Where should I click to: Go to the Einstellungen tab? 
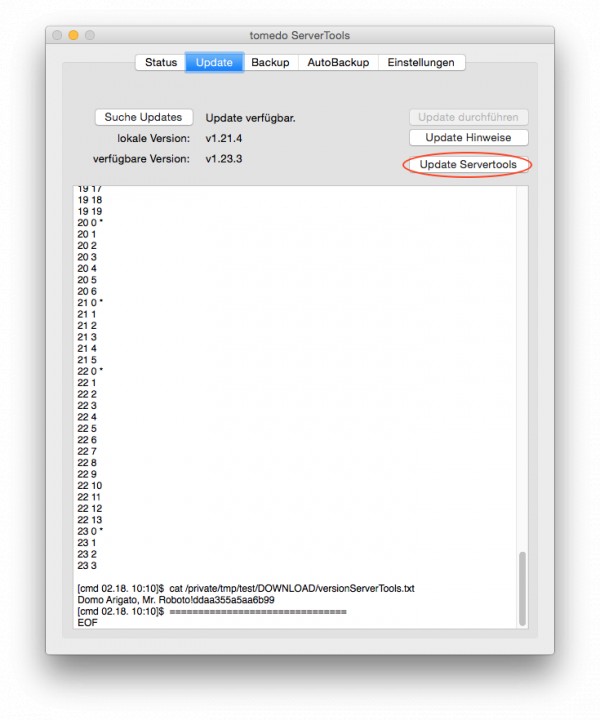tap(421, 62)
